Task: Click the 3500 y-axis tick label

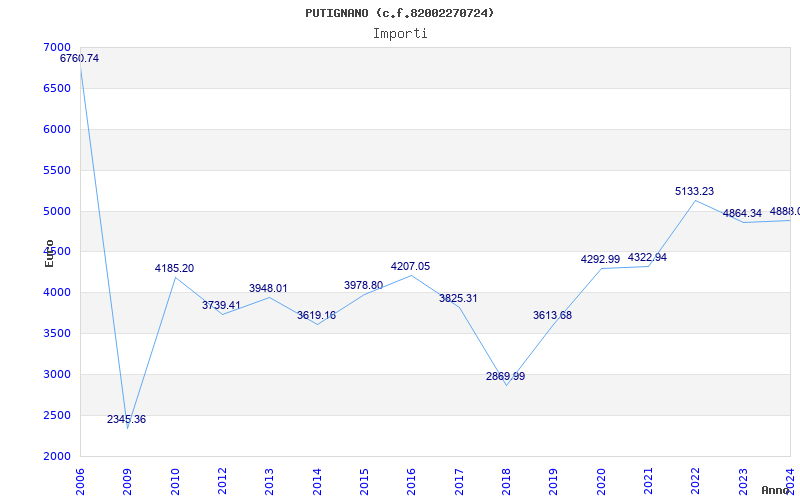Action: coord(58,334)
